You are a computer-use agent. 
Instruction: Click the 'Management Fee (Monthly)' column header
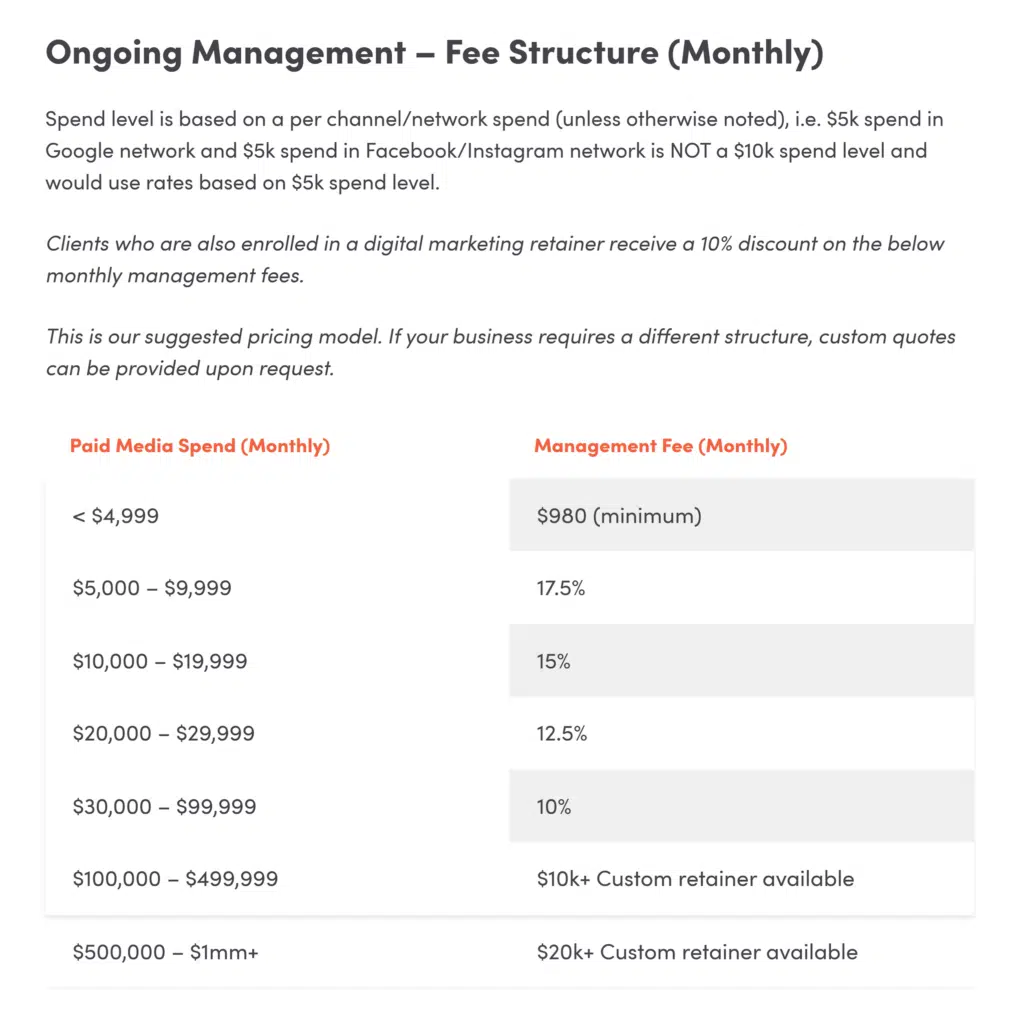click(660, 446)
